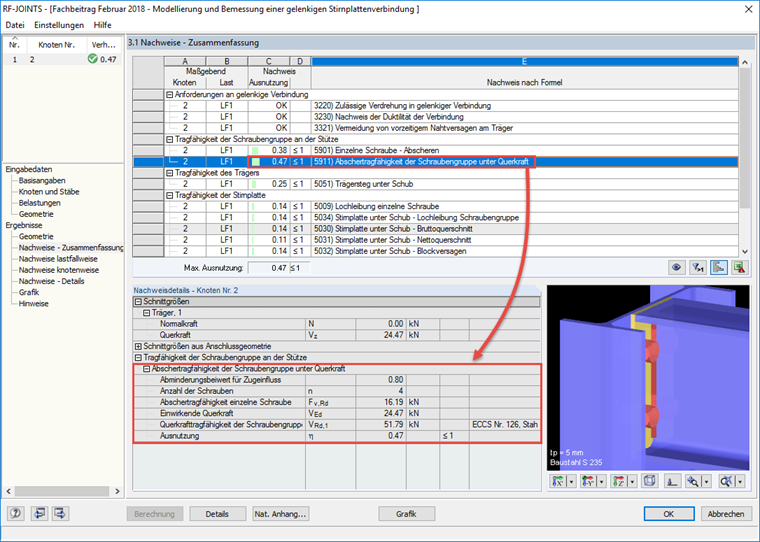
Task: Select 'Nachweise knotenweise' in the navigator
Action: [59, 270]
